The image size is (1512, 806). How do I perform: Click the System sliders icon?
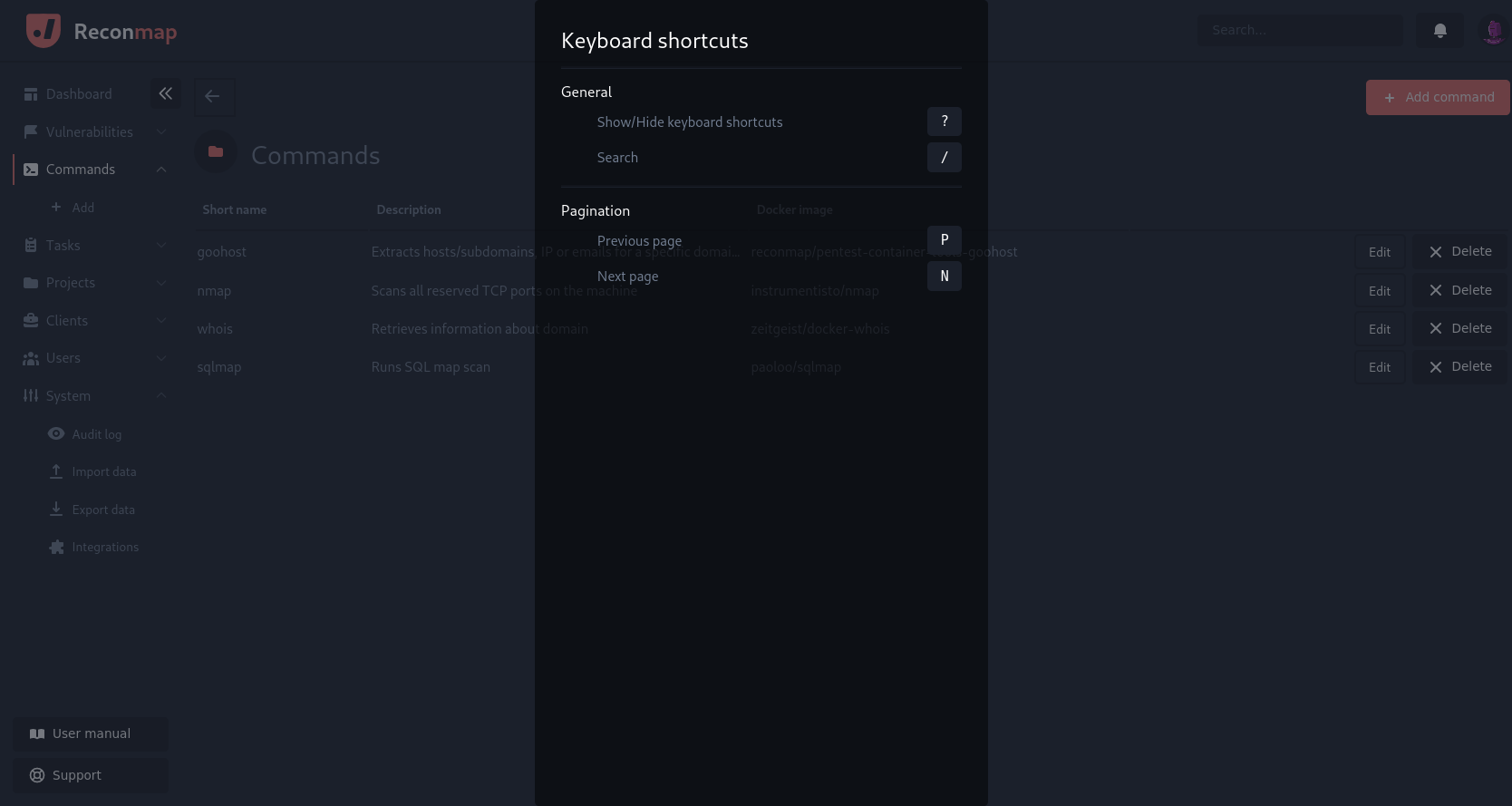point(31,396)
